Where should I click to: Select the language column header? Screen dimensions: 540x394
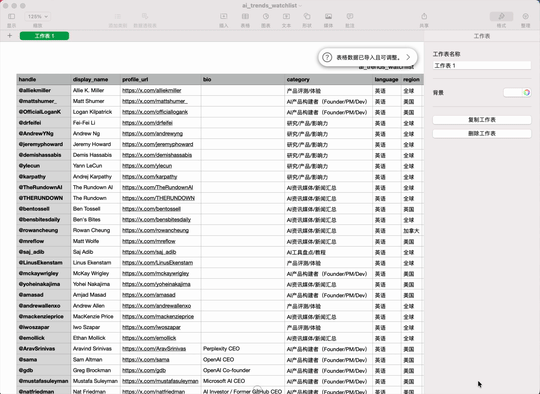click(x=386, y=80)
